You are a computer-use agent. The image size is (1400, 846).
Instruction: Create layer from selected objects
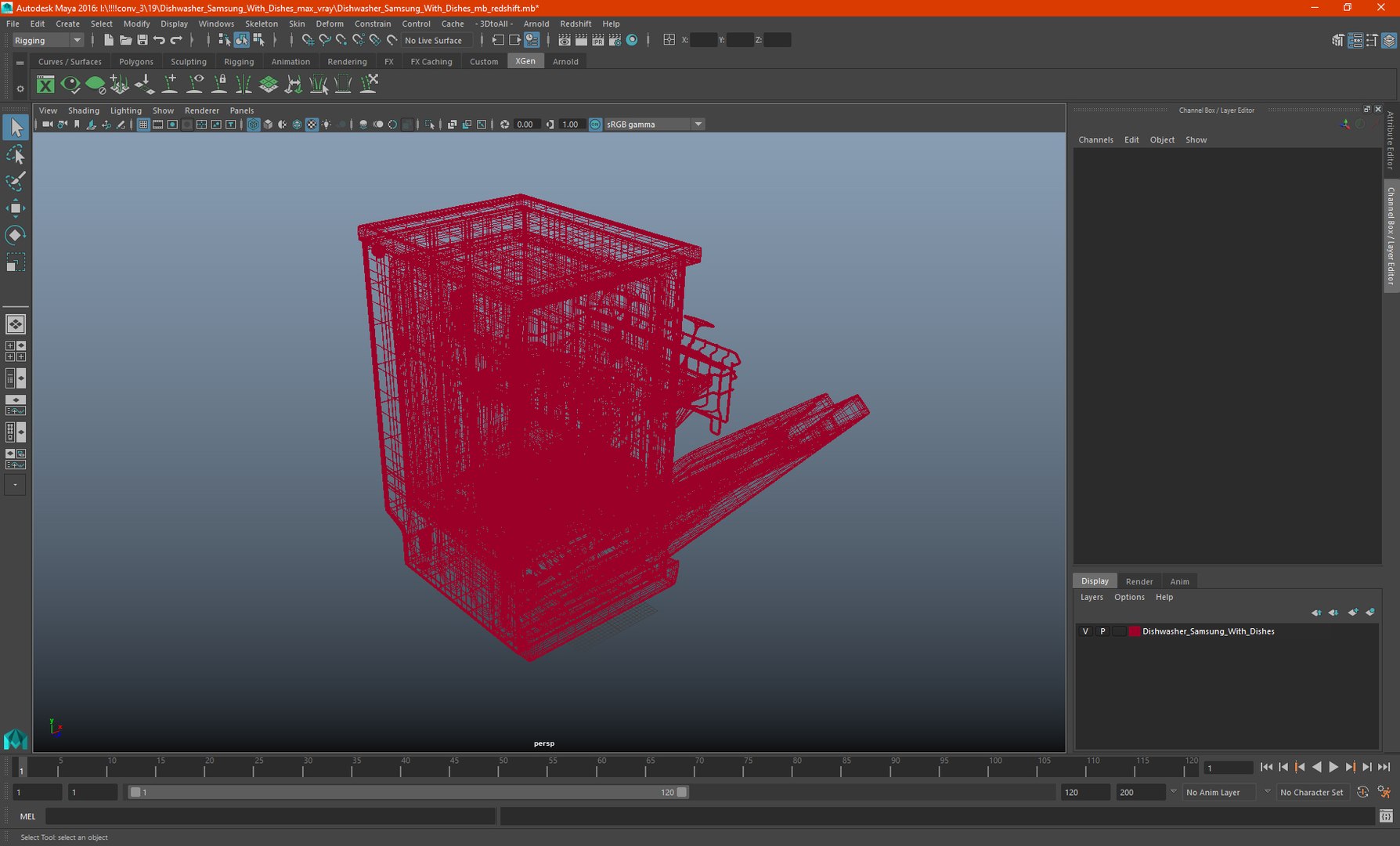(1370, 613)
